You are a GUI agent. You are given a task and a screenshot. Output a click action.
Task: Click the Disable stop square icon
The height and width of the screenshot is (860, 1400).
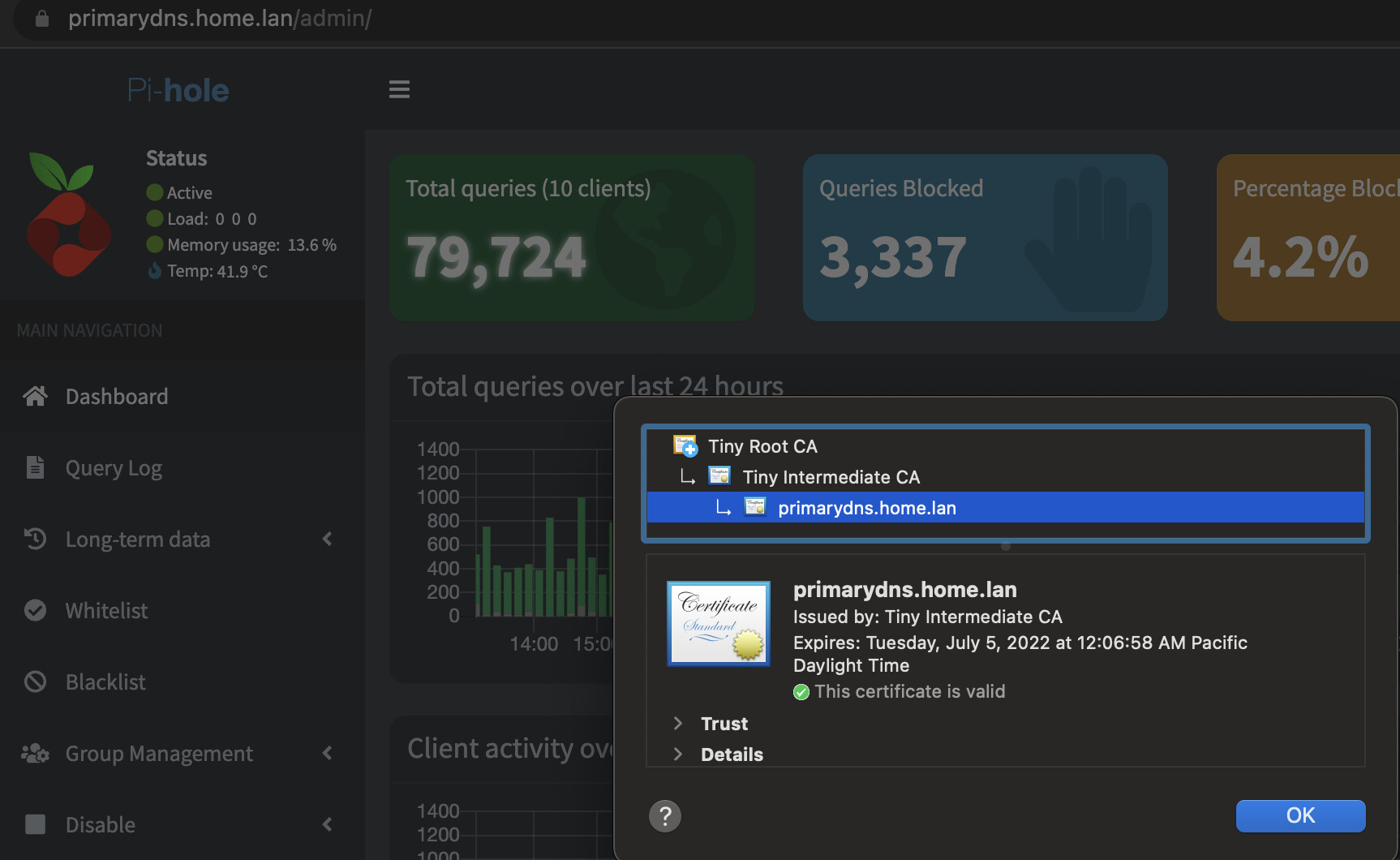pyautogui.click(x=35, y=824)
